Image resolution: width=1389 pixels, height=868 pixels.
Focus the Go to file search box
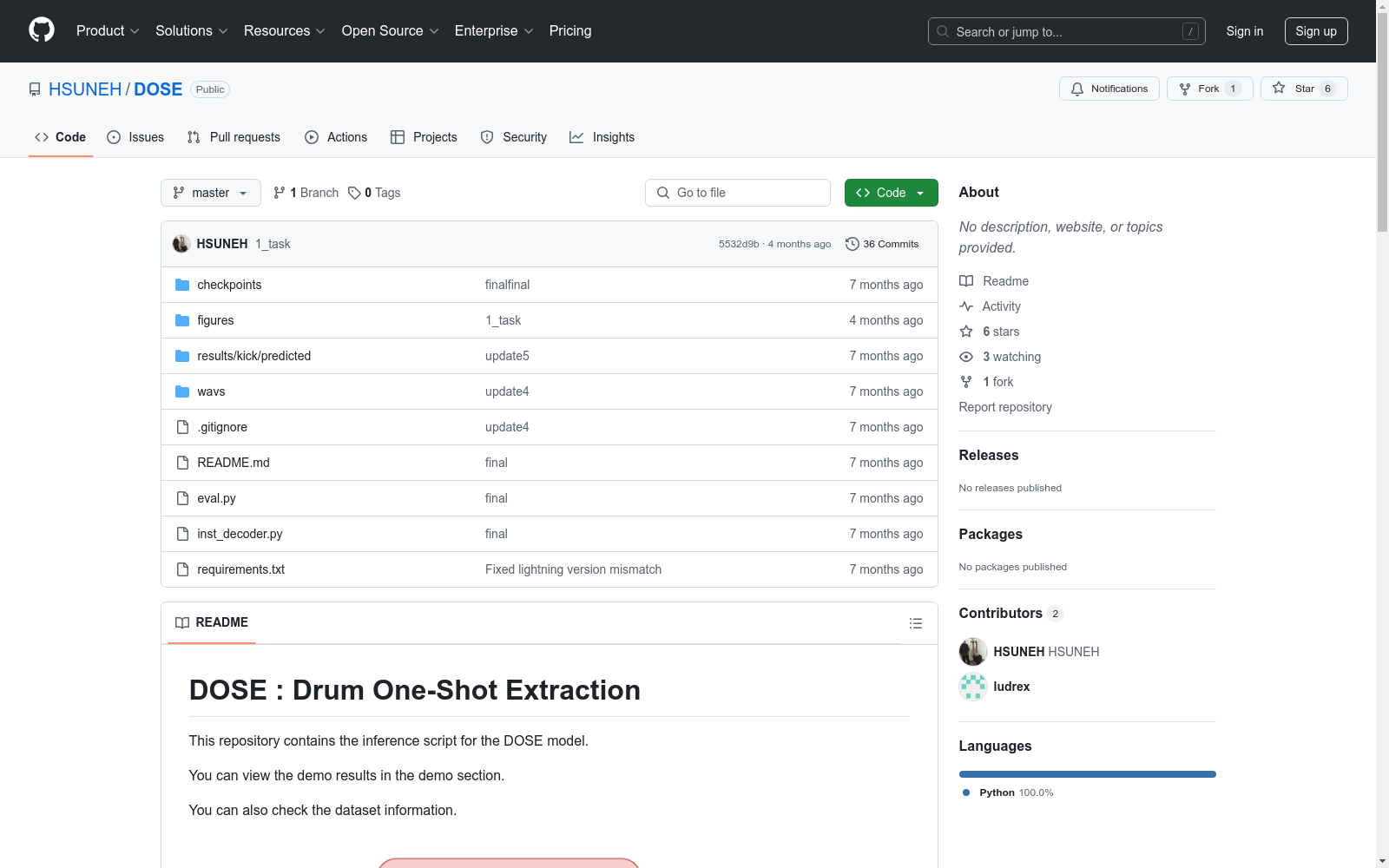coord(738,193)
